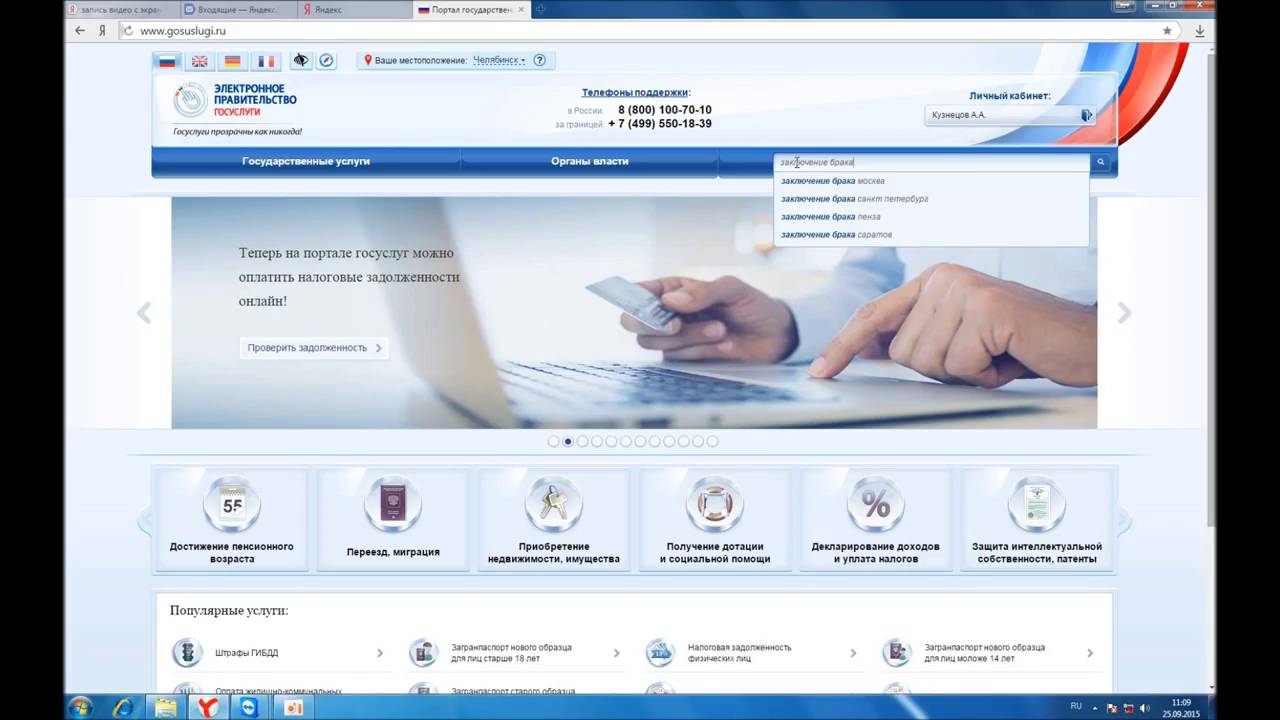Click the logout icon next to Кузнецов А.А.

[1086, 115]
